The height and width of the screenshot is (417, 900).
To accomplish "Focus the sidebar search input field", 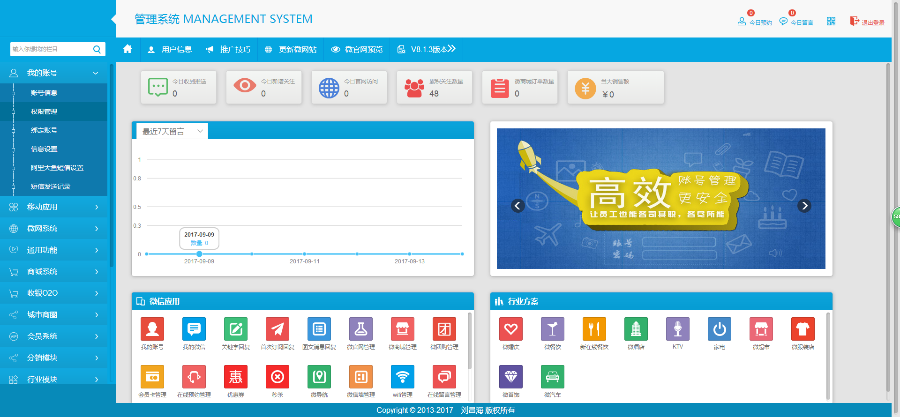I will tap(51, 49).
